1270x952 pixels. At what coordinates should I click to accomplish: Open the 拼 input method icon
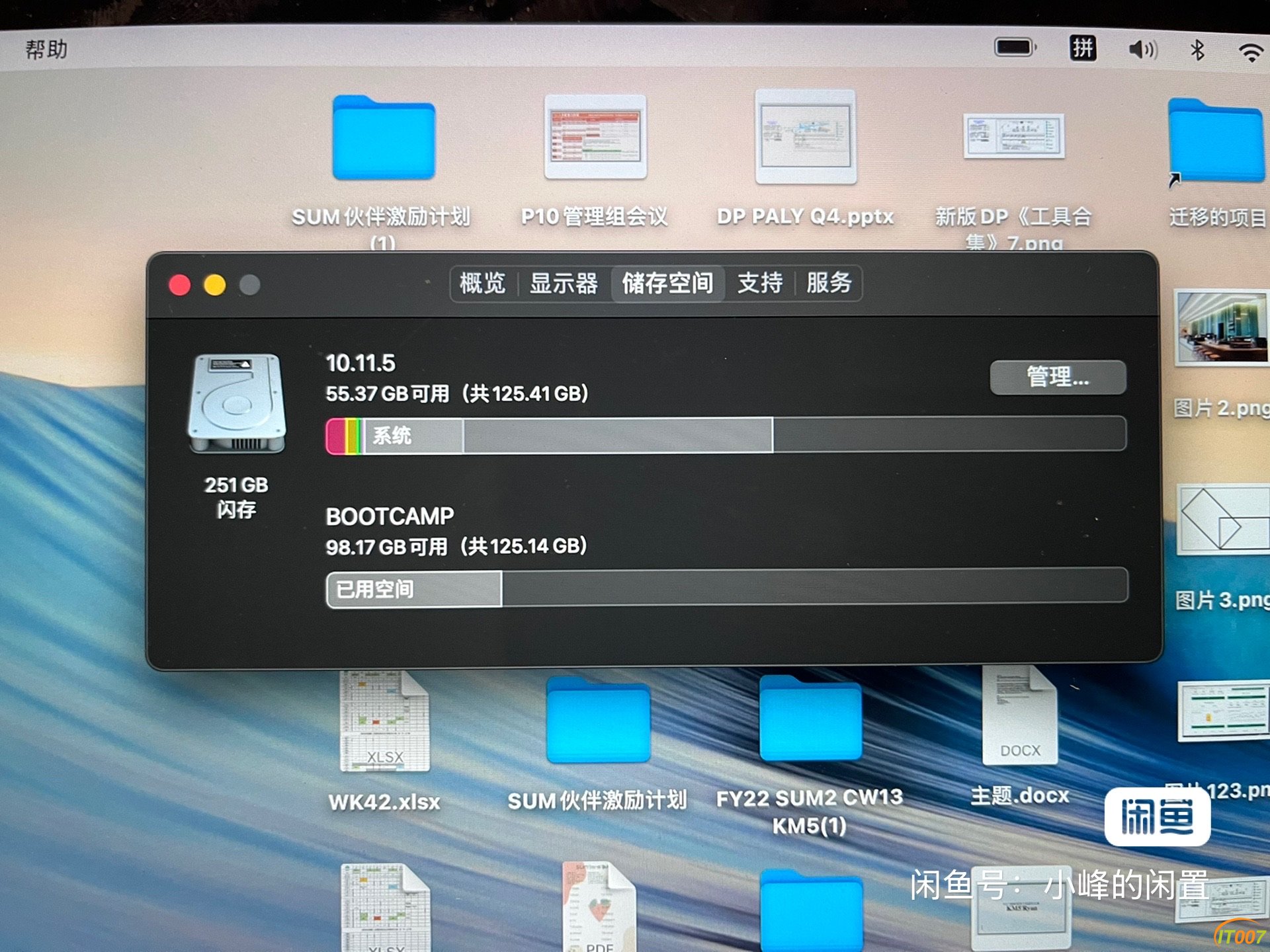click(1083, 48)
